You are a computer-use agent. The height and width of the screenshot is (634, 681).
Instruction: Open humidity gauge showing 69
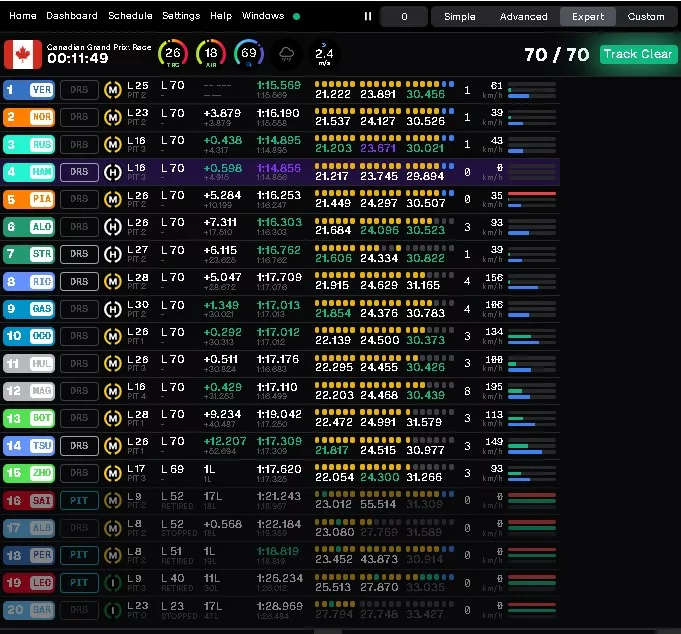pos(249,54)
